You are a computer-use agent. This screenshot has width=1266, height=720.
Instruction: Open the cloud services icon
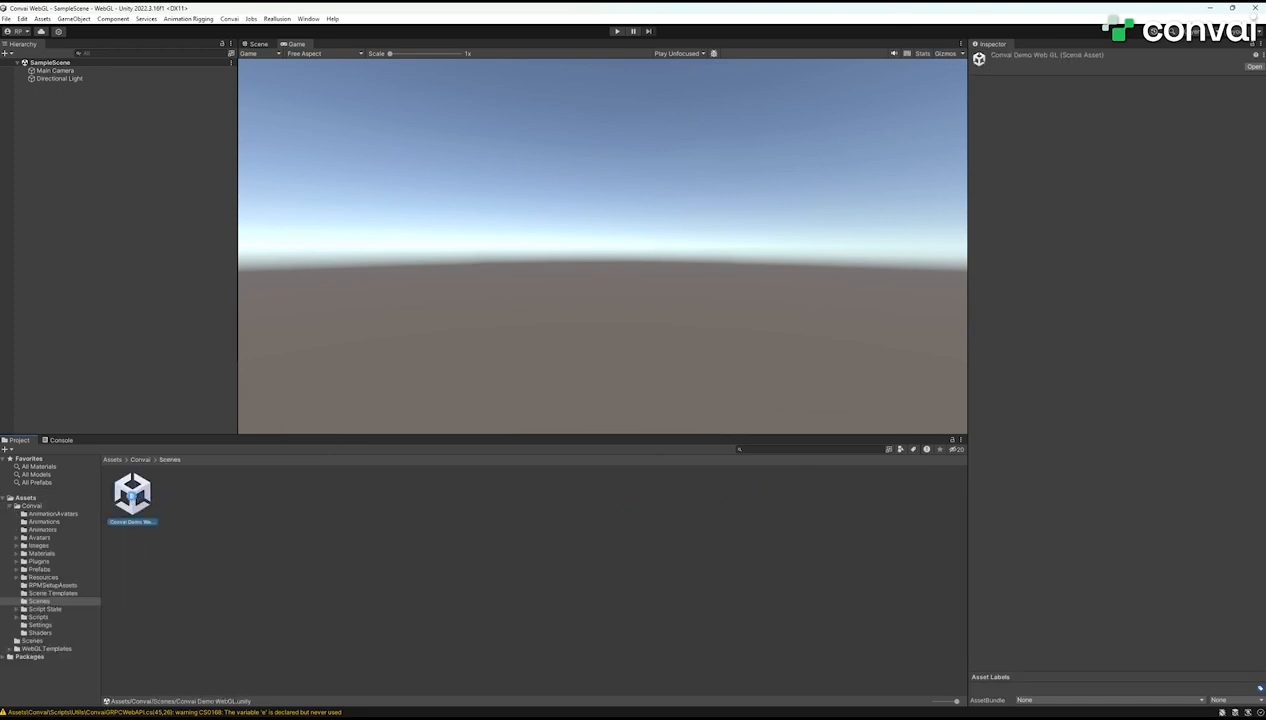point(41,31)
